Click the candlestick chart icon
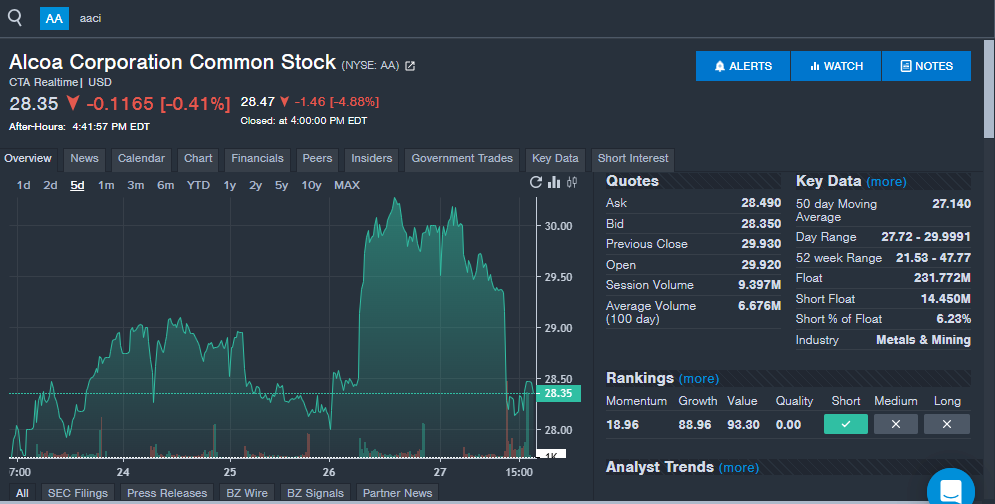 click(572, 182)
